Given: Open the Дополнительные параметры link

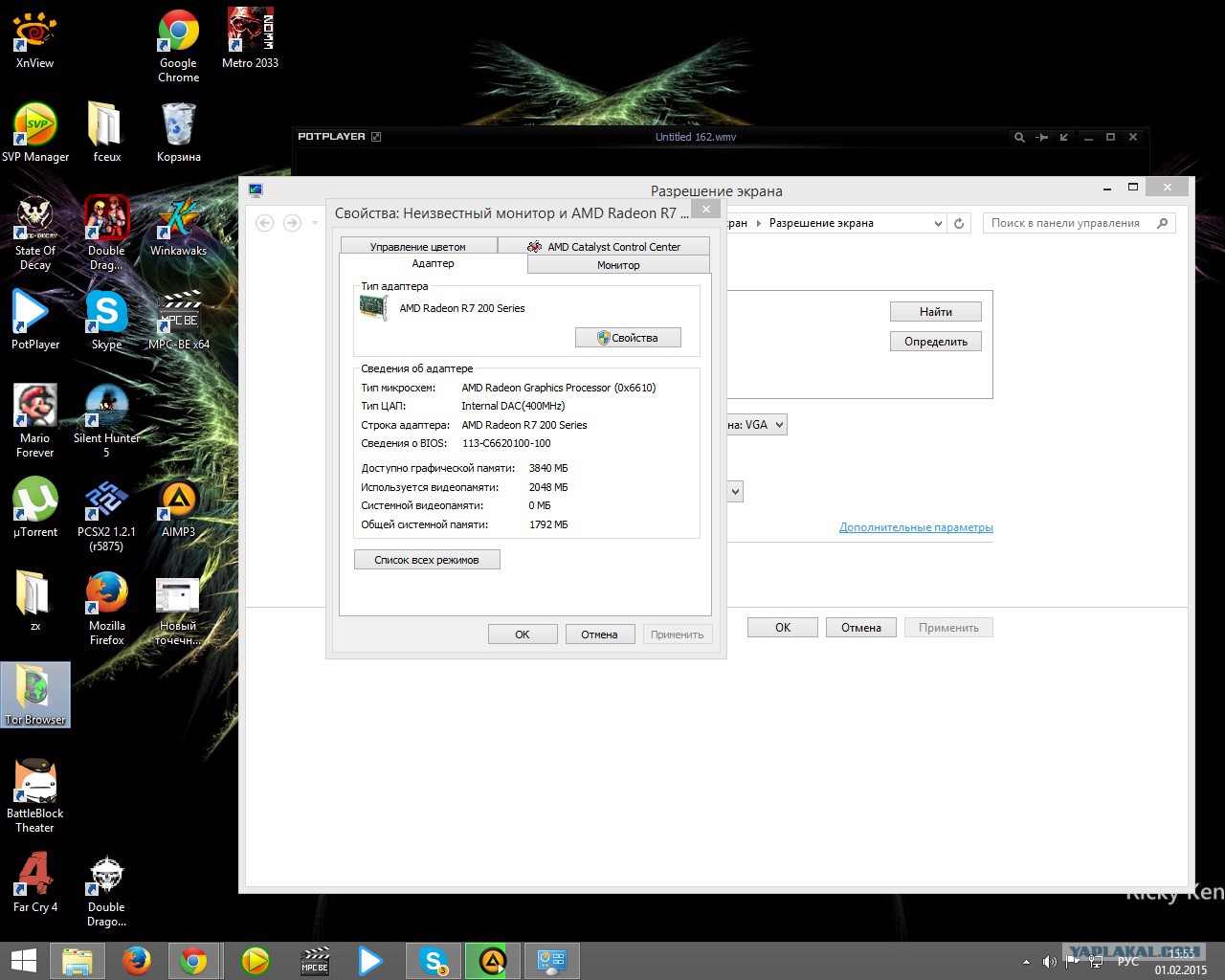Looking at the screenshot, I should (x=916, y=527).
